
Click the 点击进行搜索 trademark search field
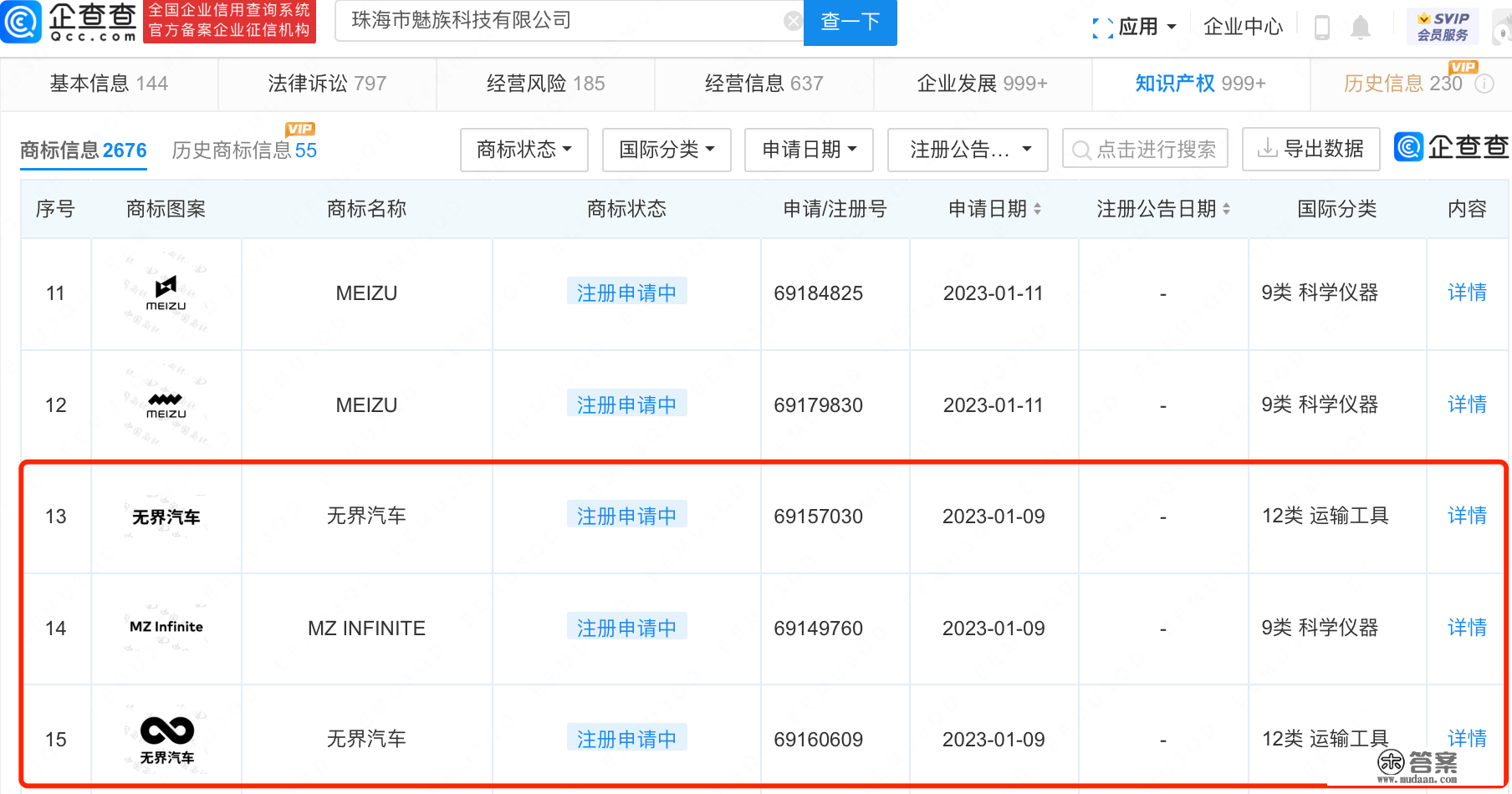1145,150
